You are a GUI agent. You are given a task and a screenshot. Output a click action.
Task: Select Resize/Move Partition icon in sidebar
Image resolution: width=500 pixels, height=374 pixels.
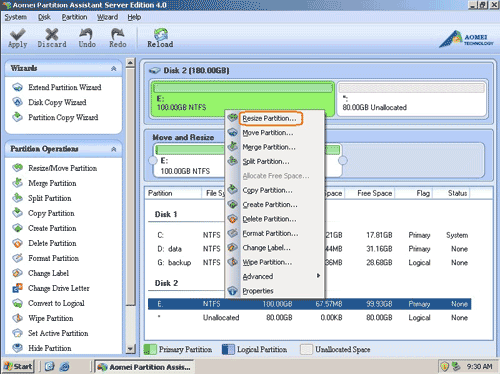pyautogui.click(x=17, y=168)
